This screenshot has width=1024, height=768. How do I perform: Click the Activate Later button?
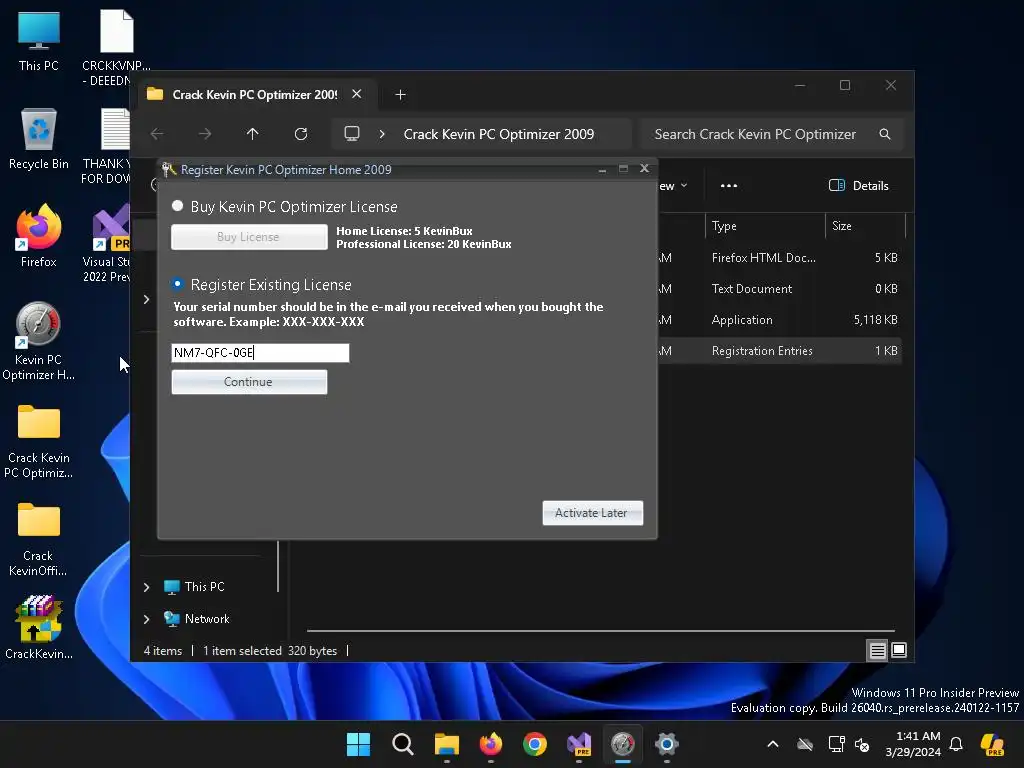[592, 513]
